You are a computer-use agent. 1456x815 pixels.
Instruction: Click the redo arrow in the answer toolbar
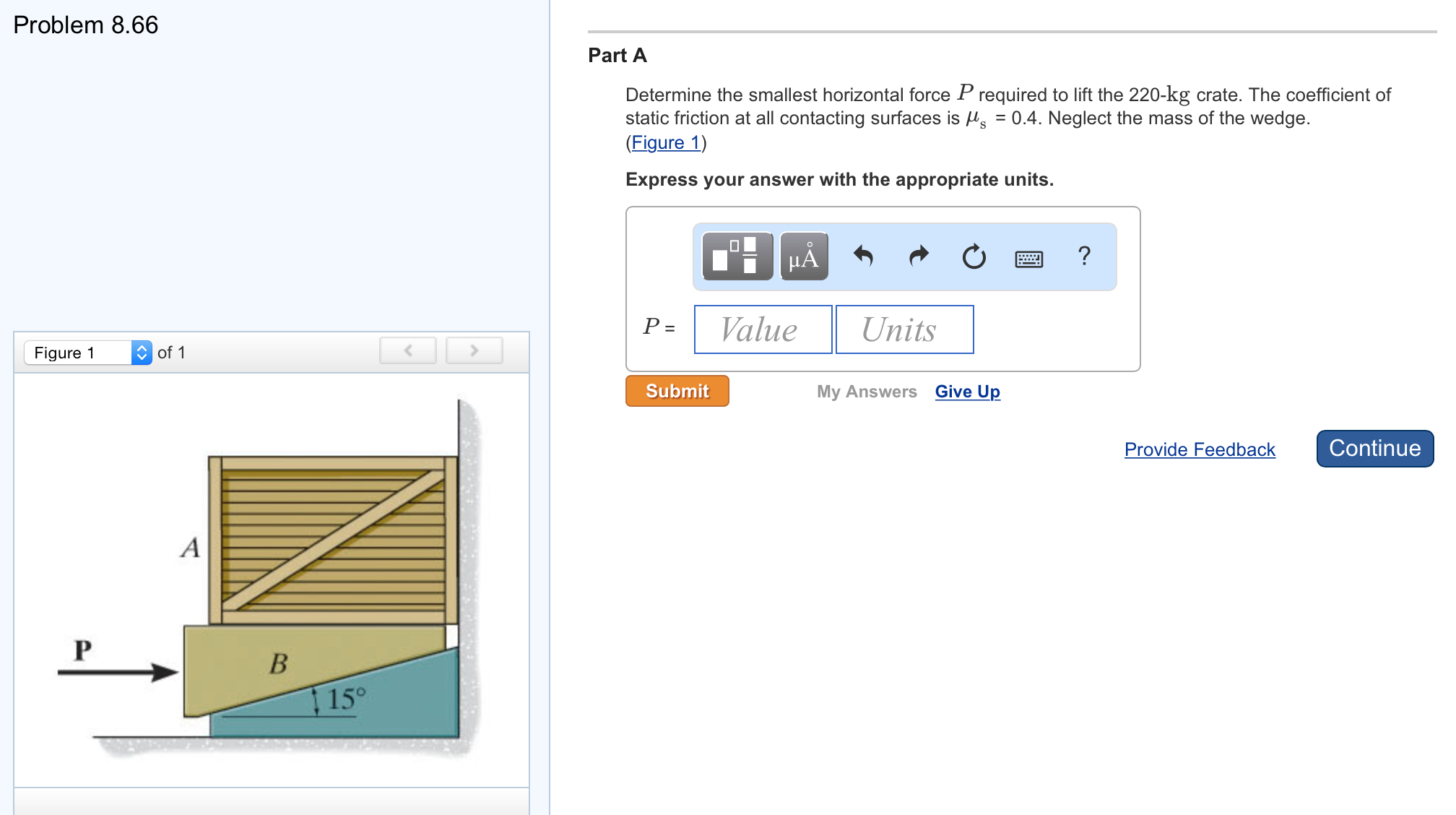coord(918,256)
